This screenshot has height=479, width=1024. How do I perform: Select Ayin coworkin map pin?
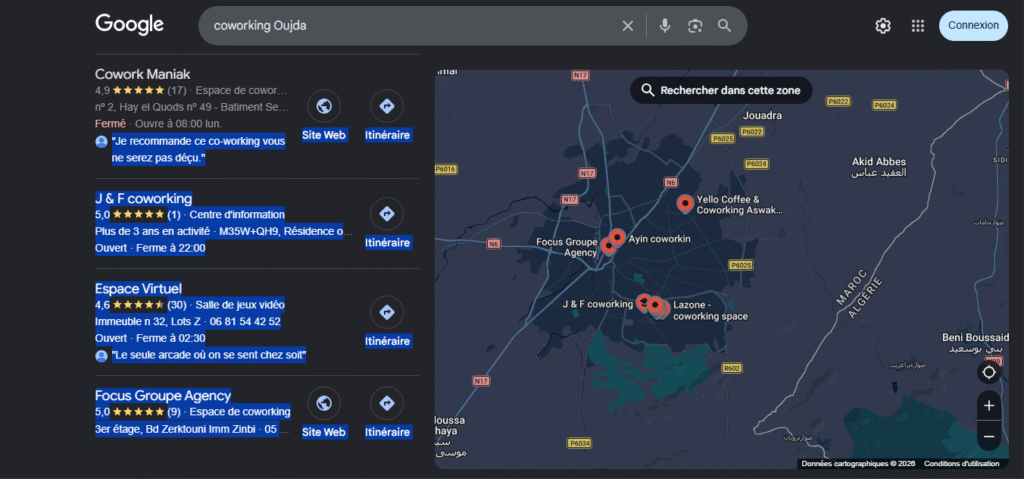616,238
